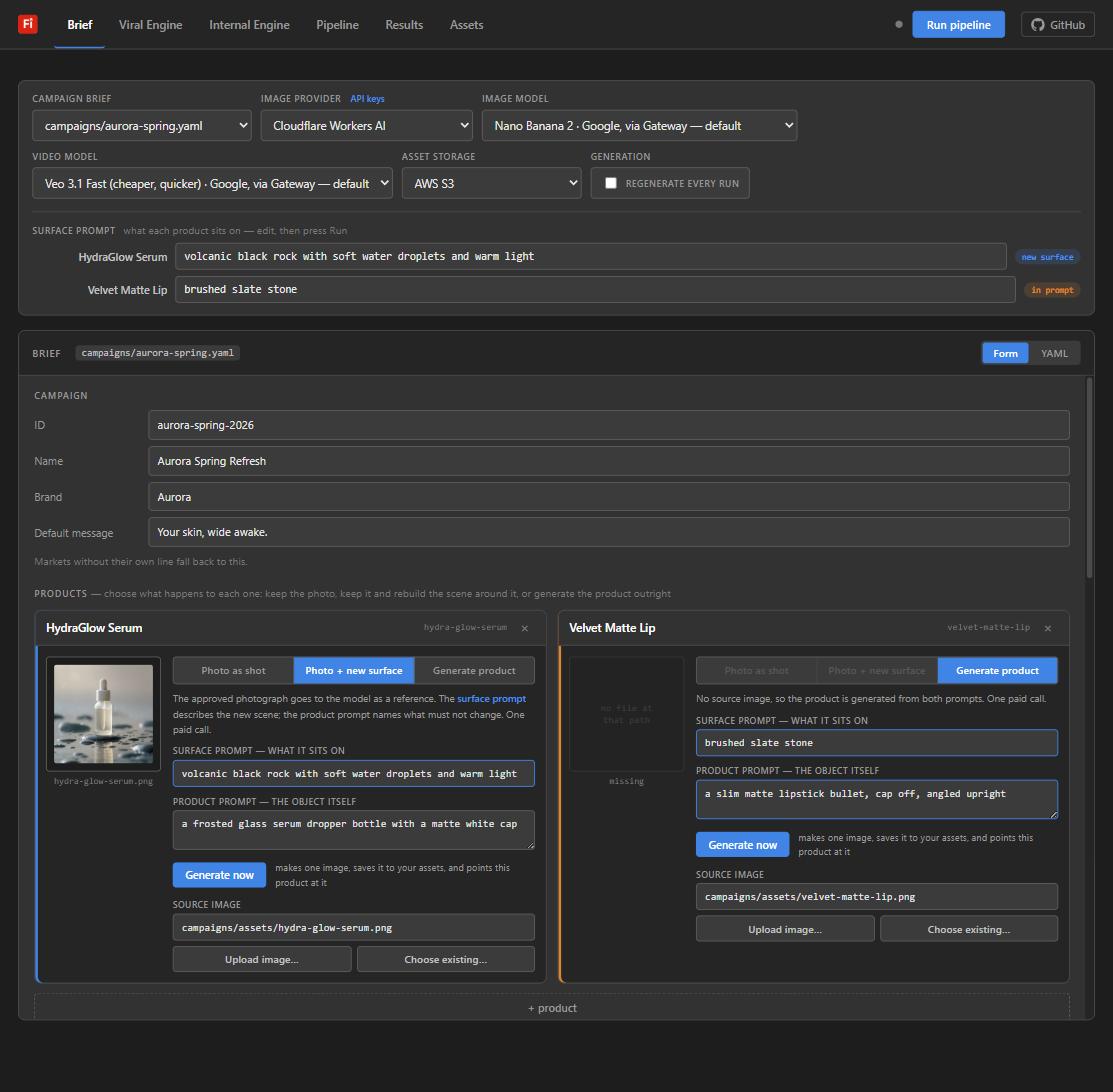Follow the surface prompt link in HydraGlow card
The width and height of the screenshot is (1113, 1092).
pyautogui.click(x=491, y=699)
